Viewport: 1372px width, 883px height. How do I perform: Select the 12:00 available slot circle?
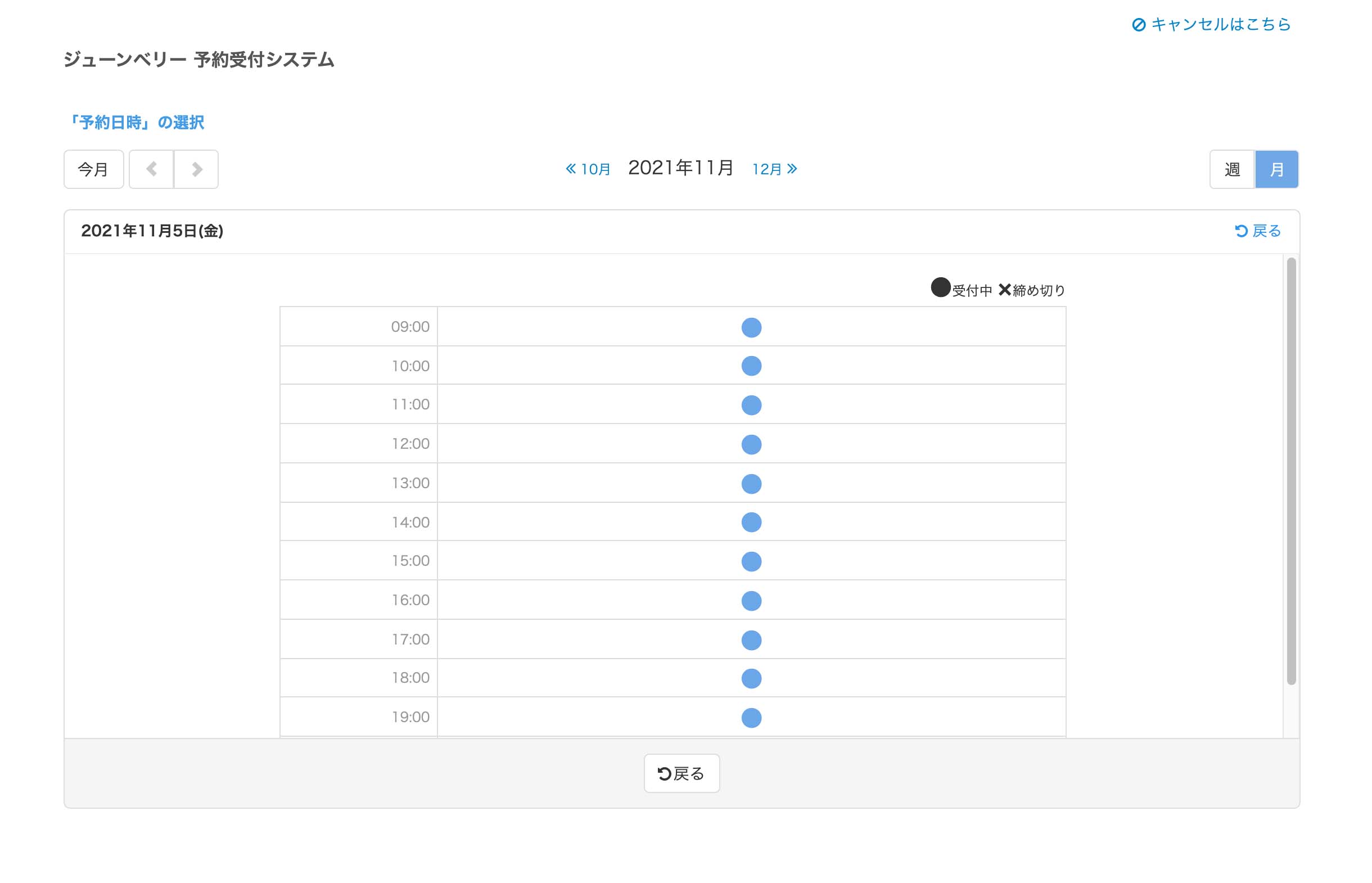pyautogui.click(x=751, y=444)
